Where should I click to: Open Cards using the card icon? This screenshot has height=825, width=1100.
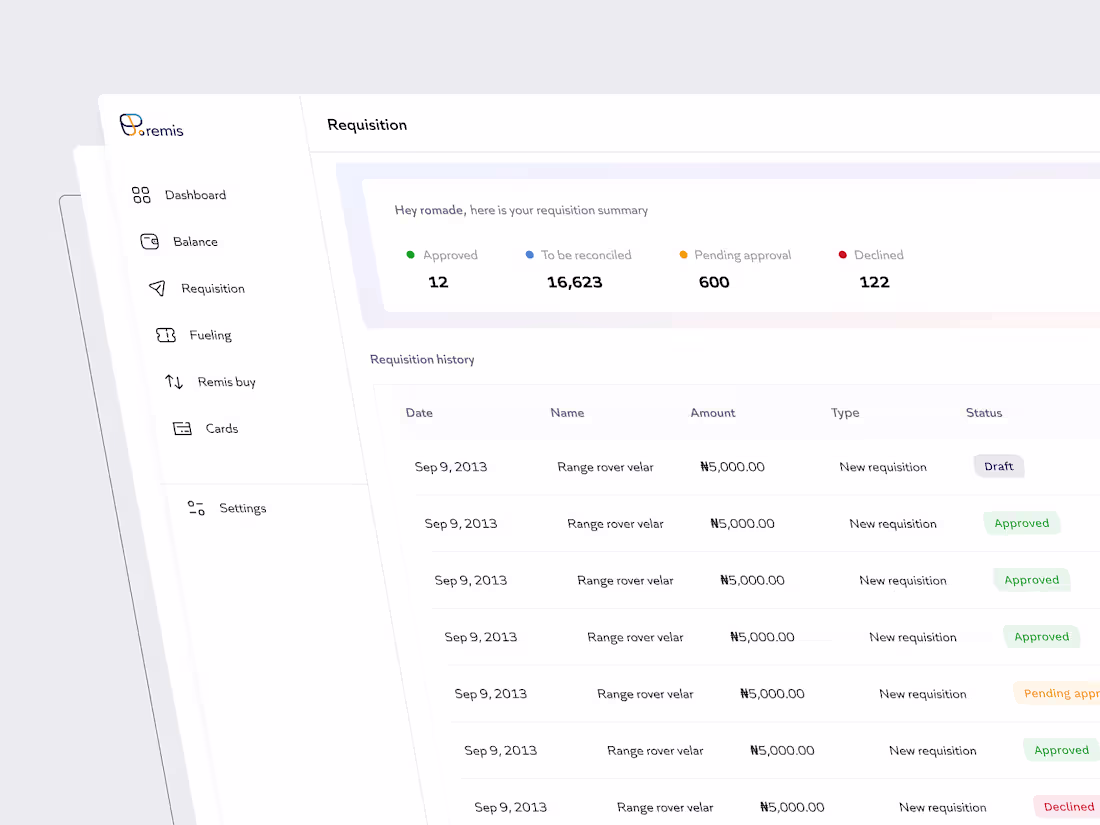[x=182, y=428]
